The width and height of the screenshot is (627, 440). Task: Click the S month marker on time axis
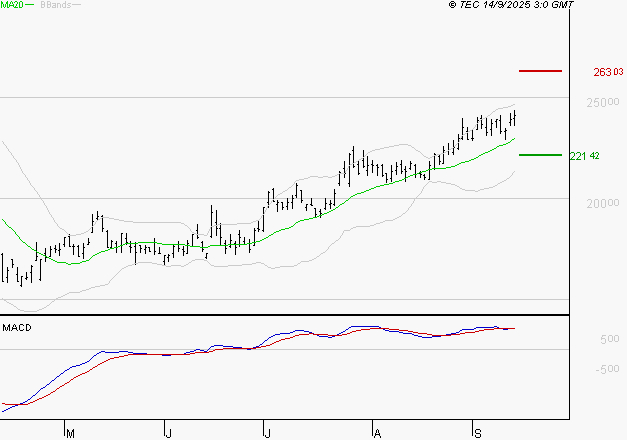pyautogui.click(x=478, y=433)
